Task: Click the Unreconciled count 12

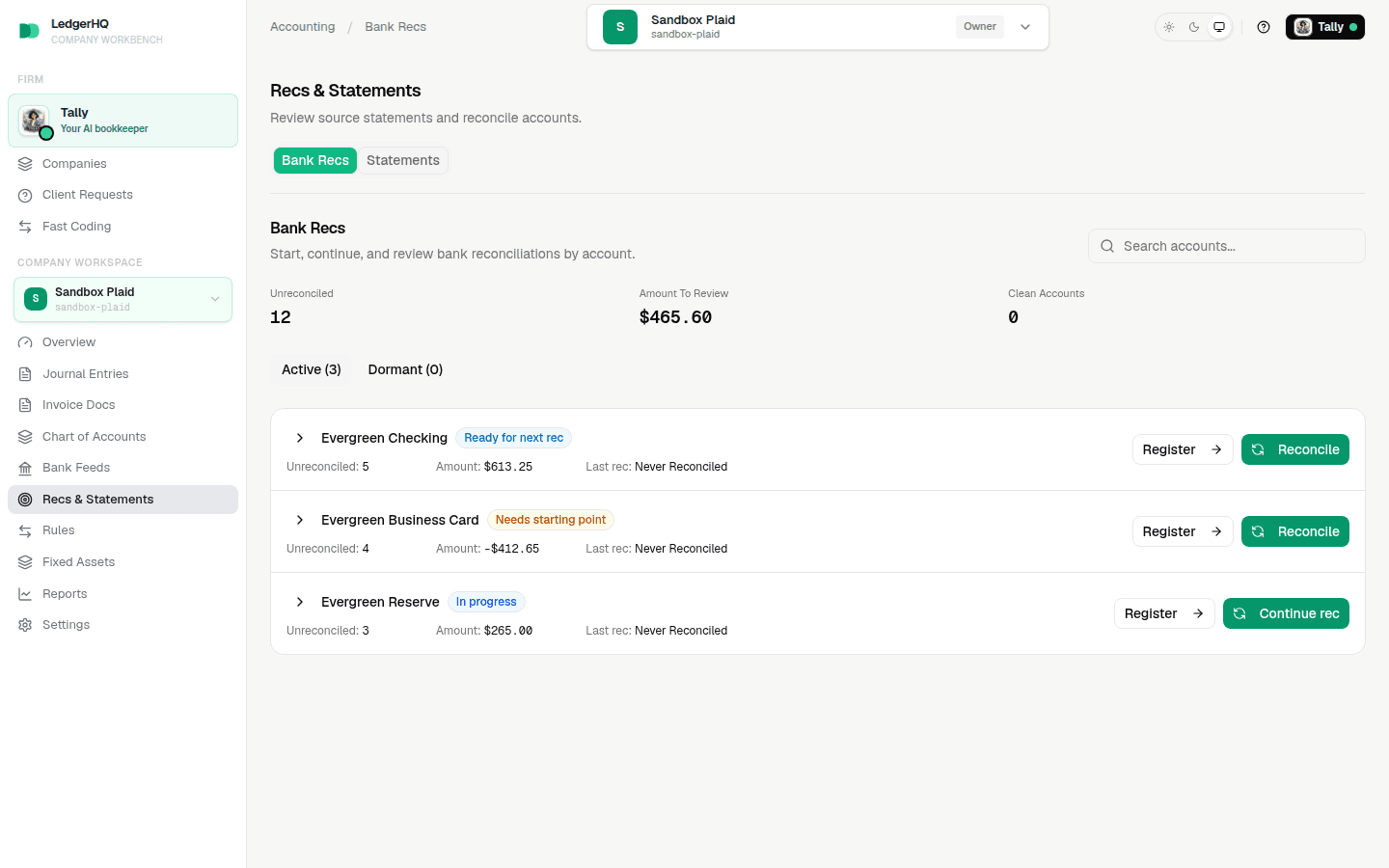Action: (x=281, y=317)
